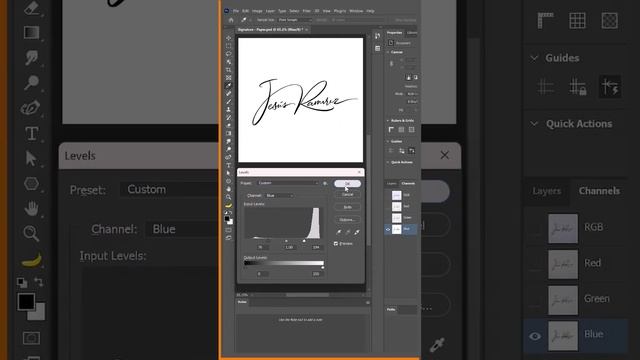
Task: Click the large lock guides icon in background
Action: pyautogui.click(x=578, y=87)
